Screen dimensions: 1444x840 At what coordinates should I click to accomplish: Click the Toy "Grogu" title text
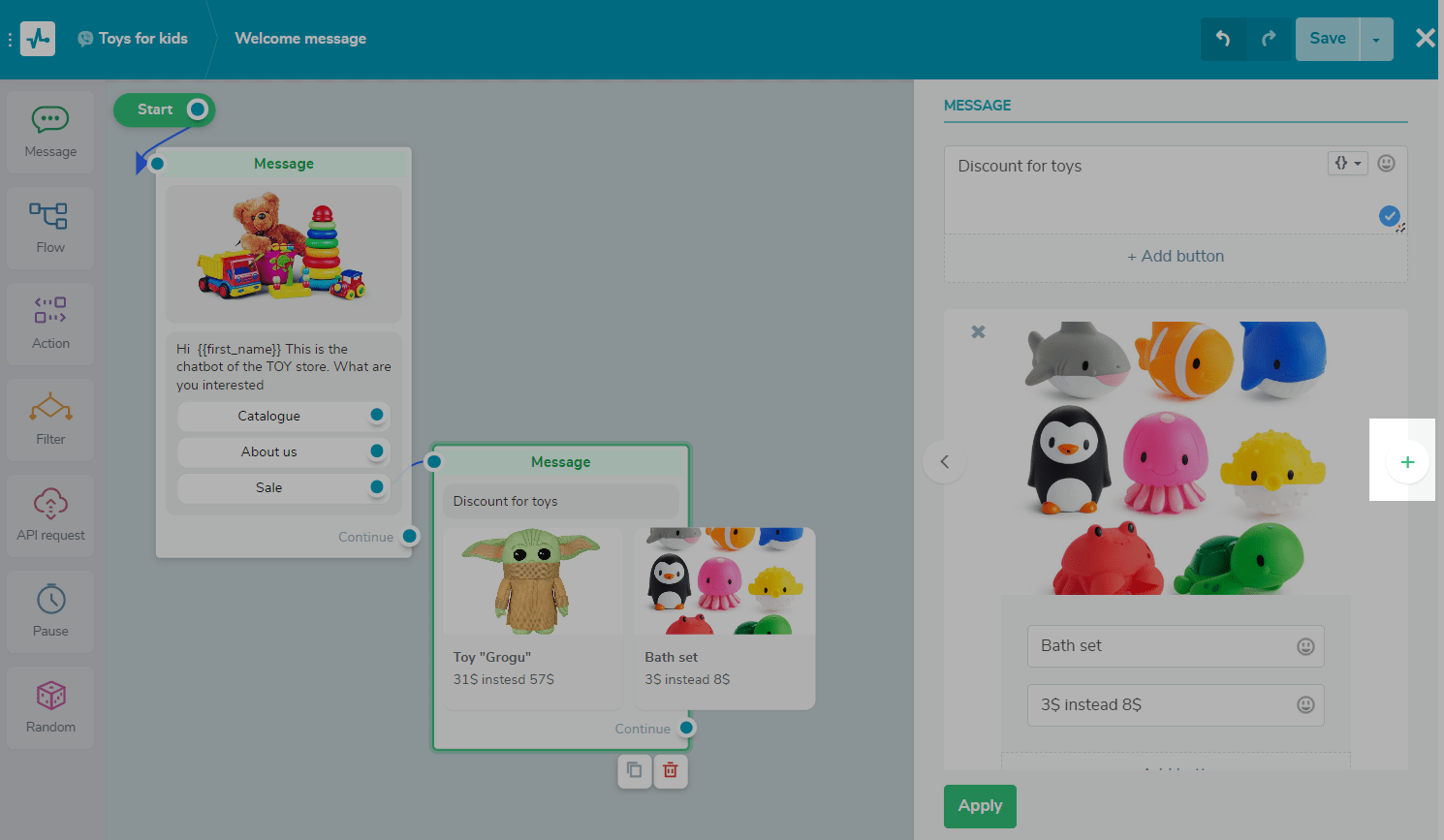(492, 657)
